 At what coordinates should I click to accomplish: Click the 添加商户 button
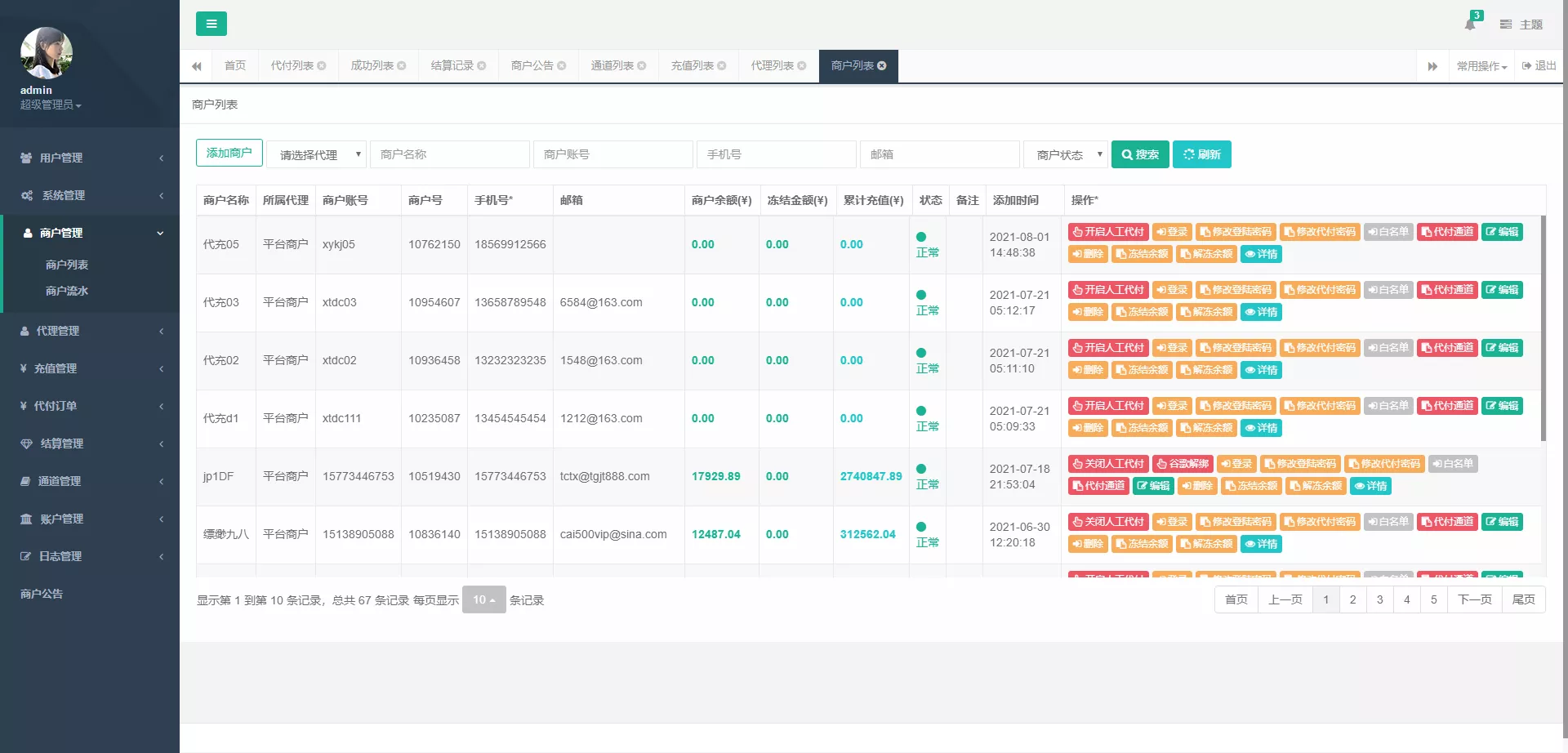(229, 153)
